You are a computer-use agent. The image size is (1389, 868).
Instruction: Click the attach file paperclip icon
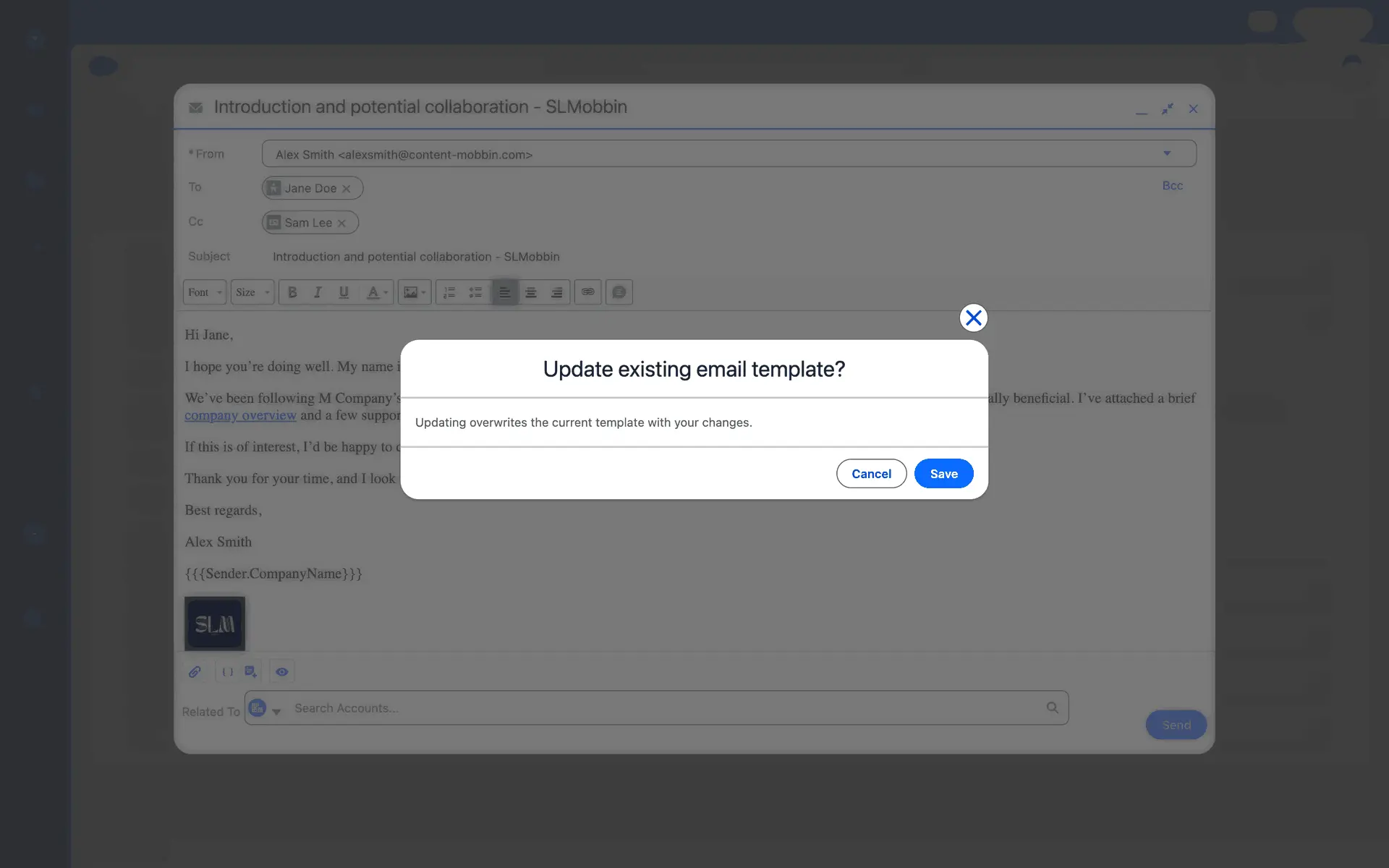point(195,672)
